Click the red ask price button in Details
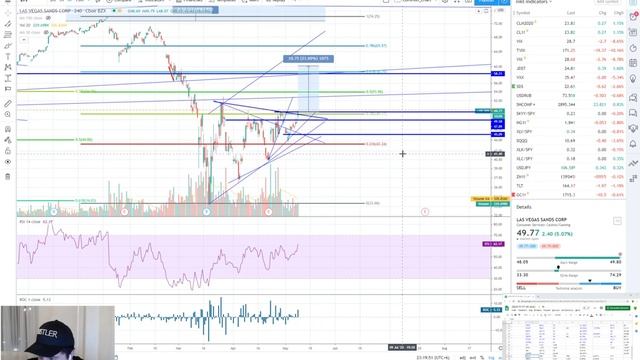 click(550, 246)
